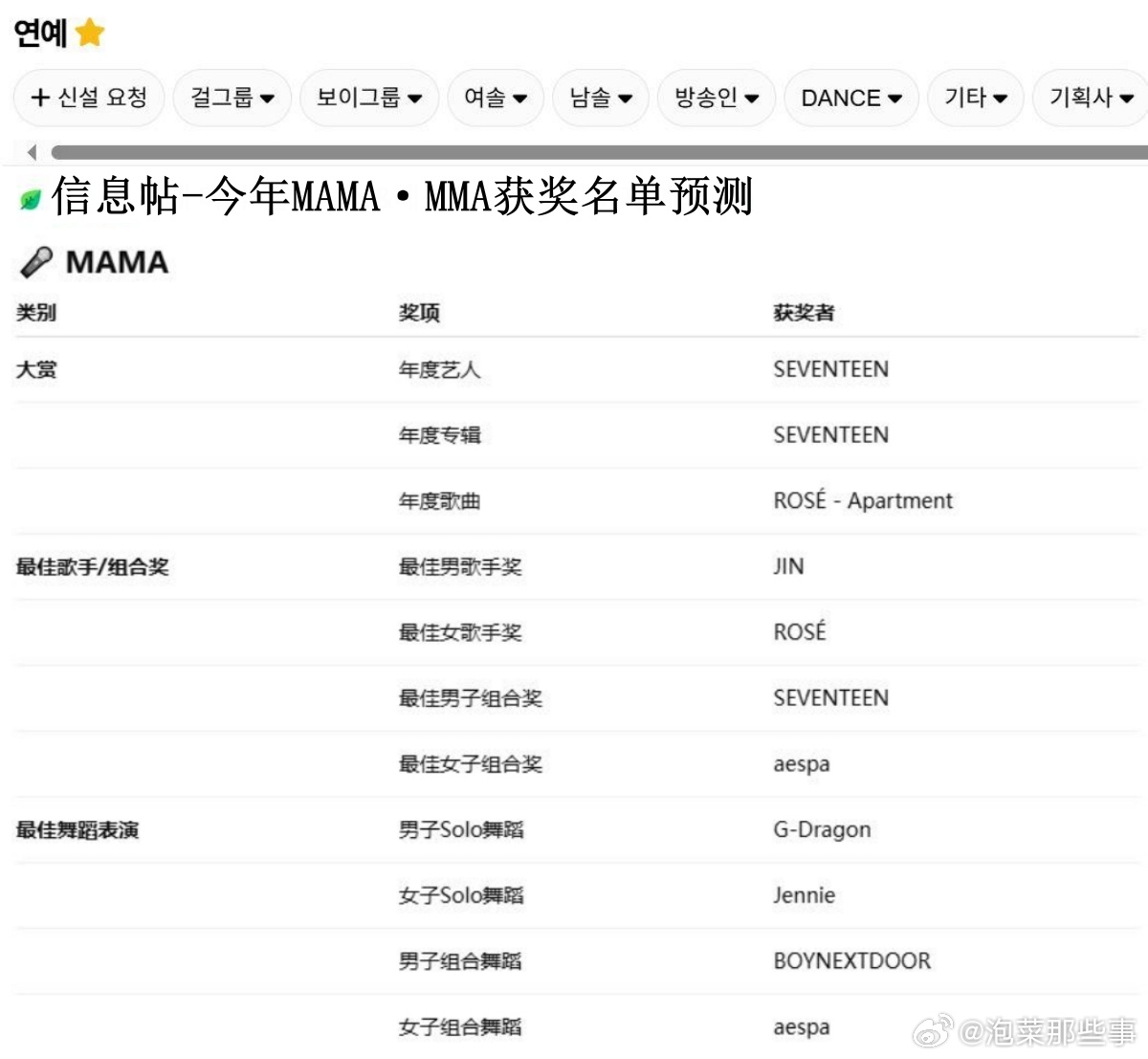1148x1059 pixels.
Task: Click the green leaf post icon
Action: pos(31,200)
